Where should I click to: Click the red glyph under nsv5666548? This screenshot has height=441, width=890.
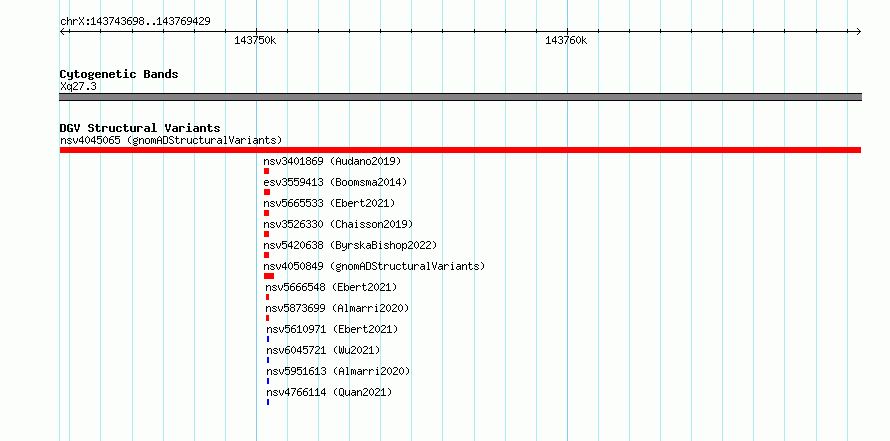267,297
